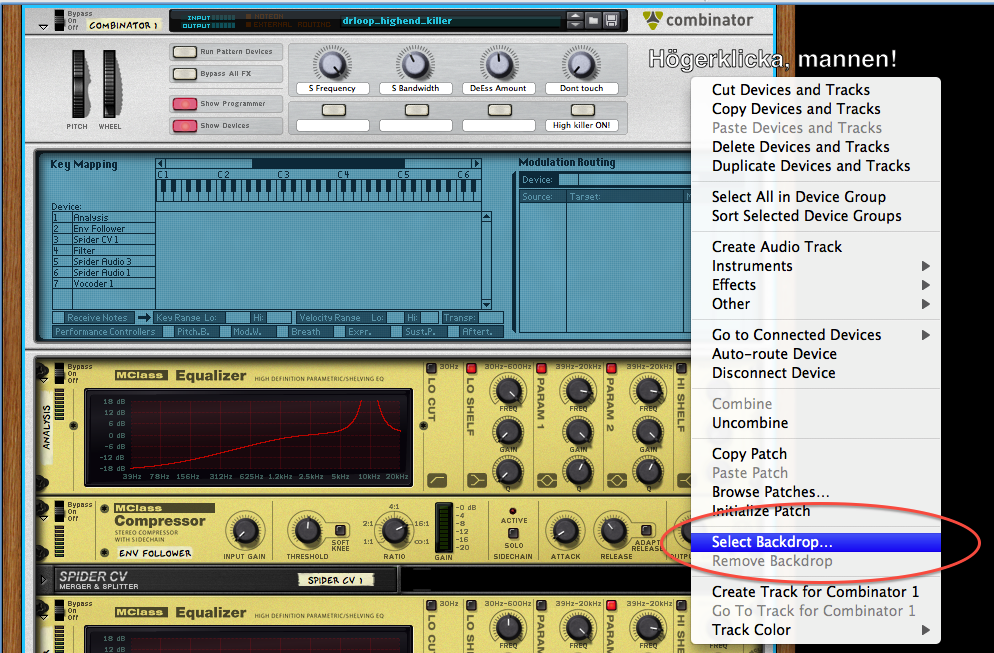Click the Key Mapping device list scroll-up arrow
The width and height of the screenshot is (994, 653).
pyautogui.click(x=486, y=217)
